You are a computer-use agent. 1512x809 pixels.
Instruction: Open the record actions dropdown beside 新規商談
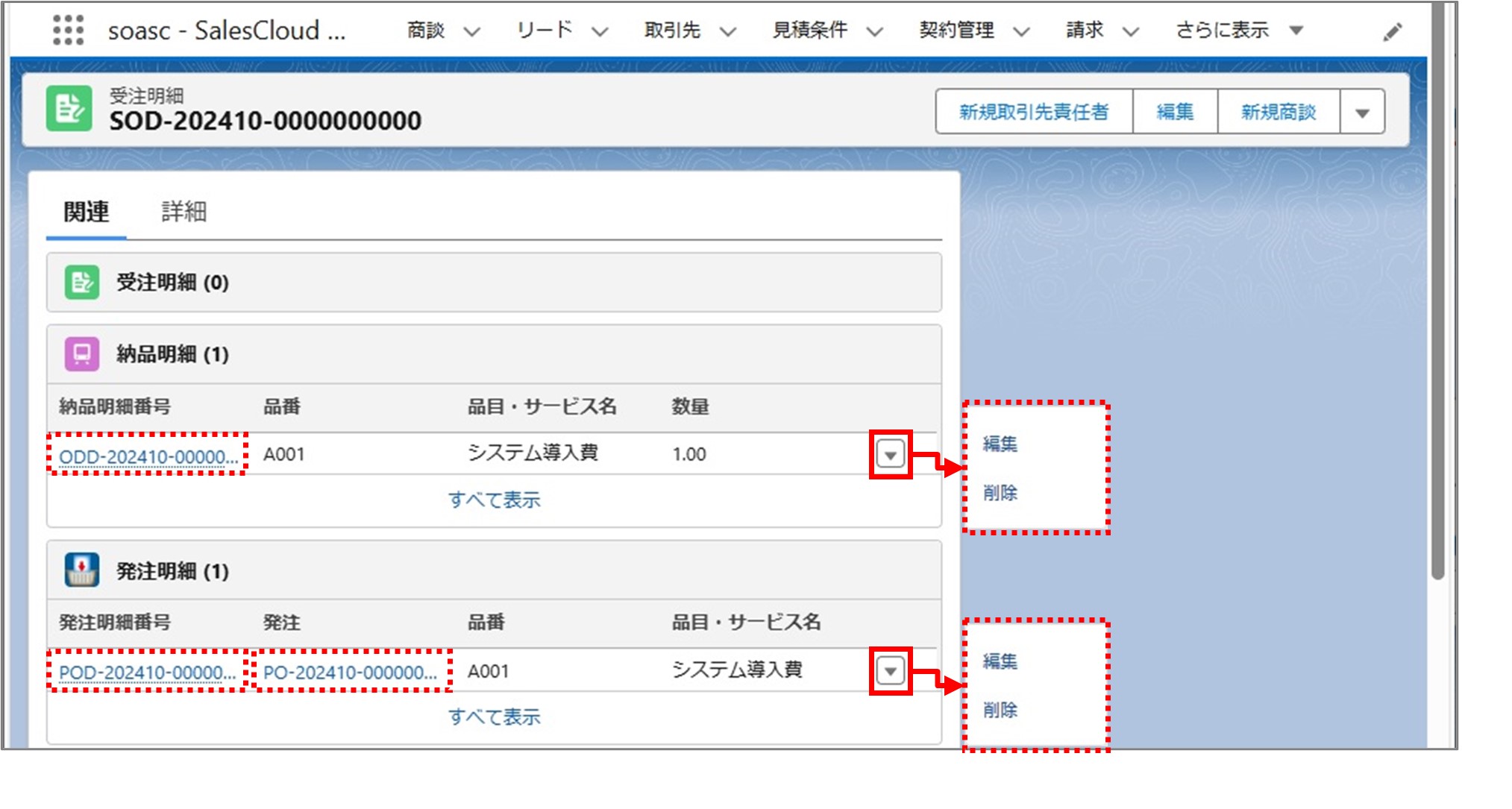(1362, 112)
